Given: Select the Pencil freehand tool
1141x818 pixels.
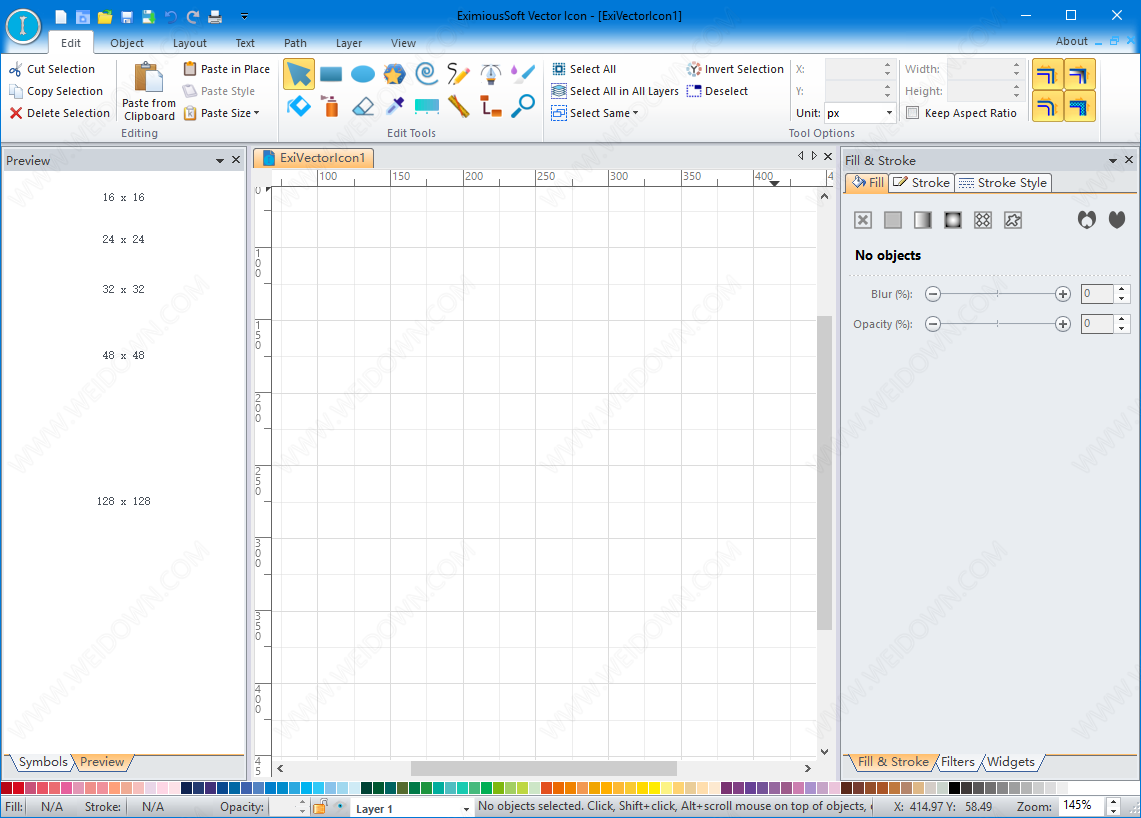Looking at the screenshot, I should click(x=458, y=73).
